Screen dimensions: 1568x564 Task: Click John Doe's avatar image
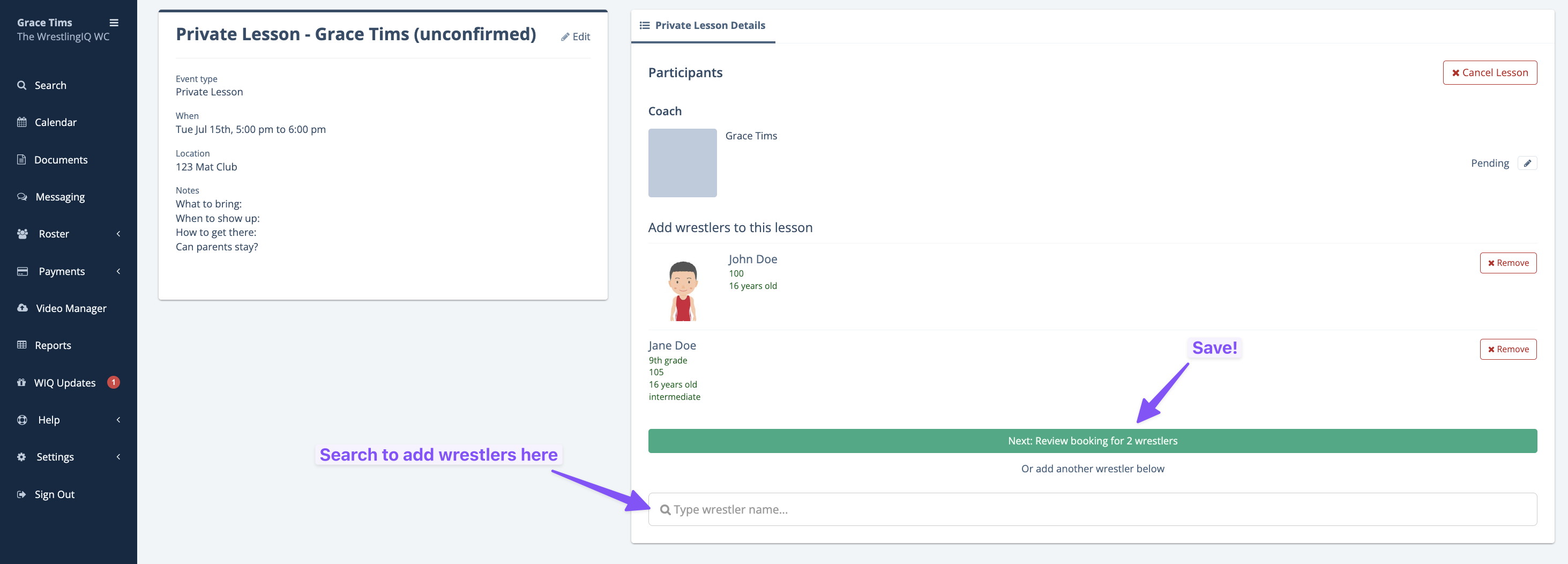(x=682, y=291)
